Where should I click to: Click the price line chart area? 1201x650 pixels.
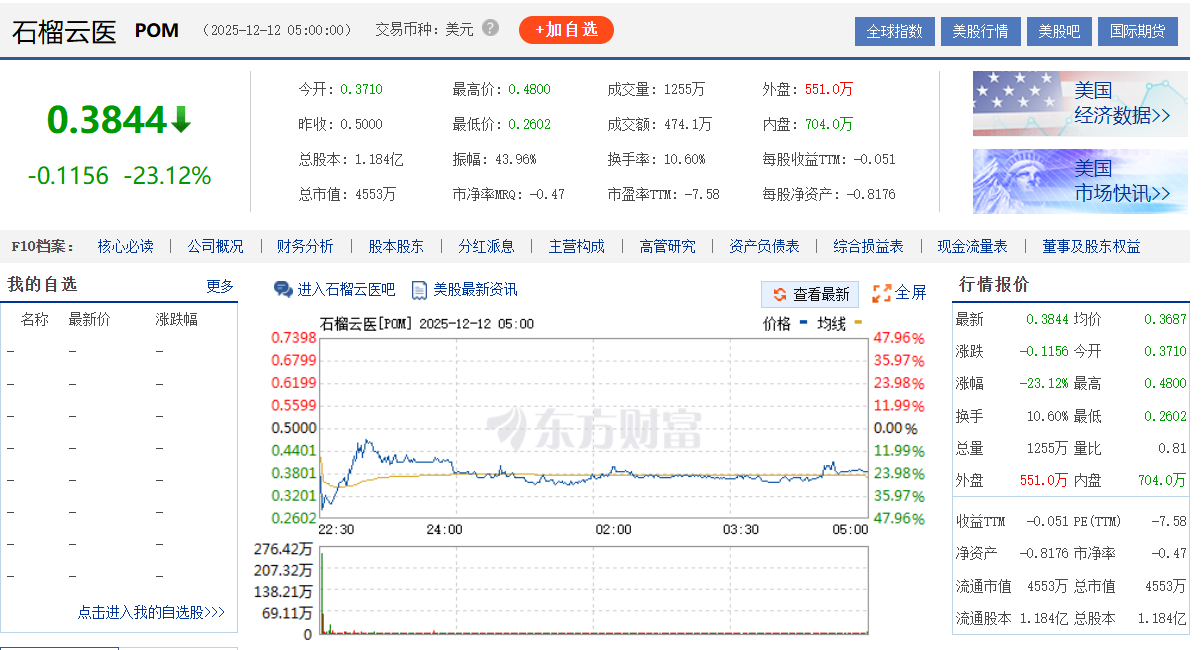594,428
